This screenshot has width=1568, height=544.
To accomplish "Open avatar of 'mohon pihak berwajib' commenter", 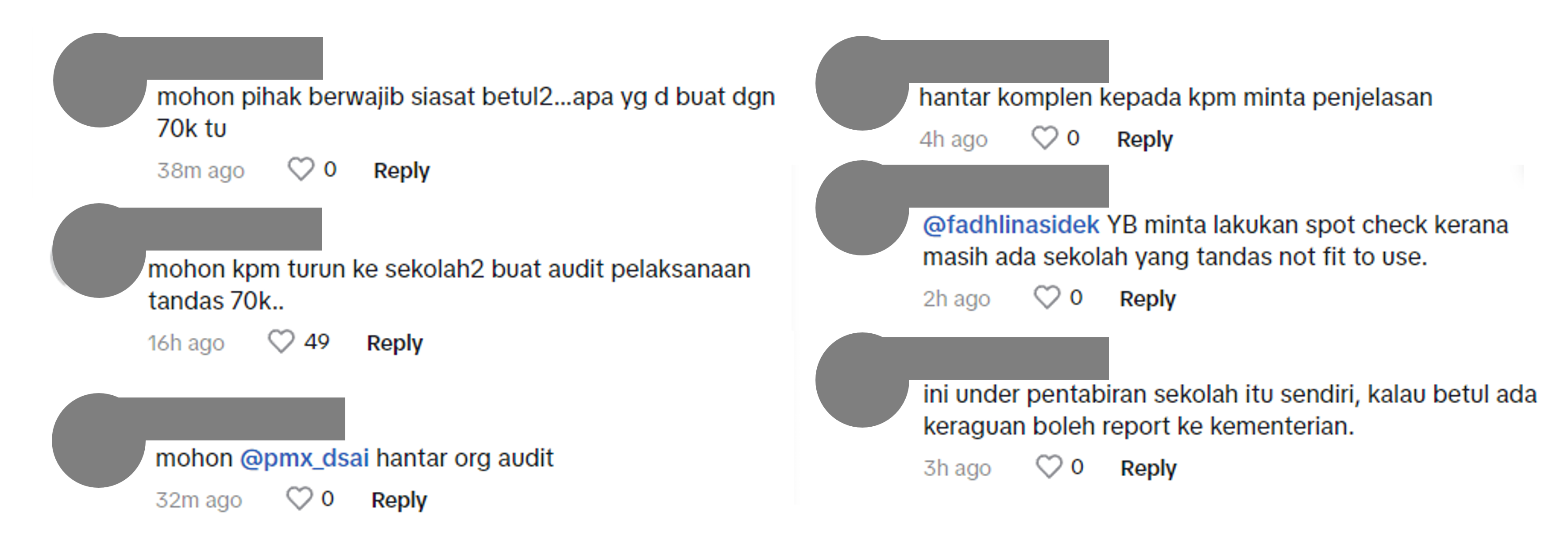I will (x=100, y=80).
